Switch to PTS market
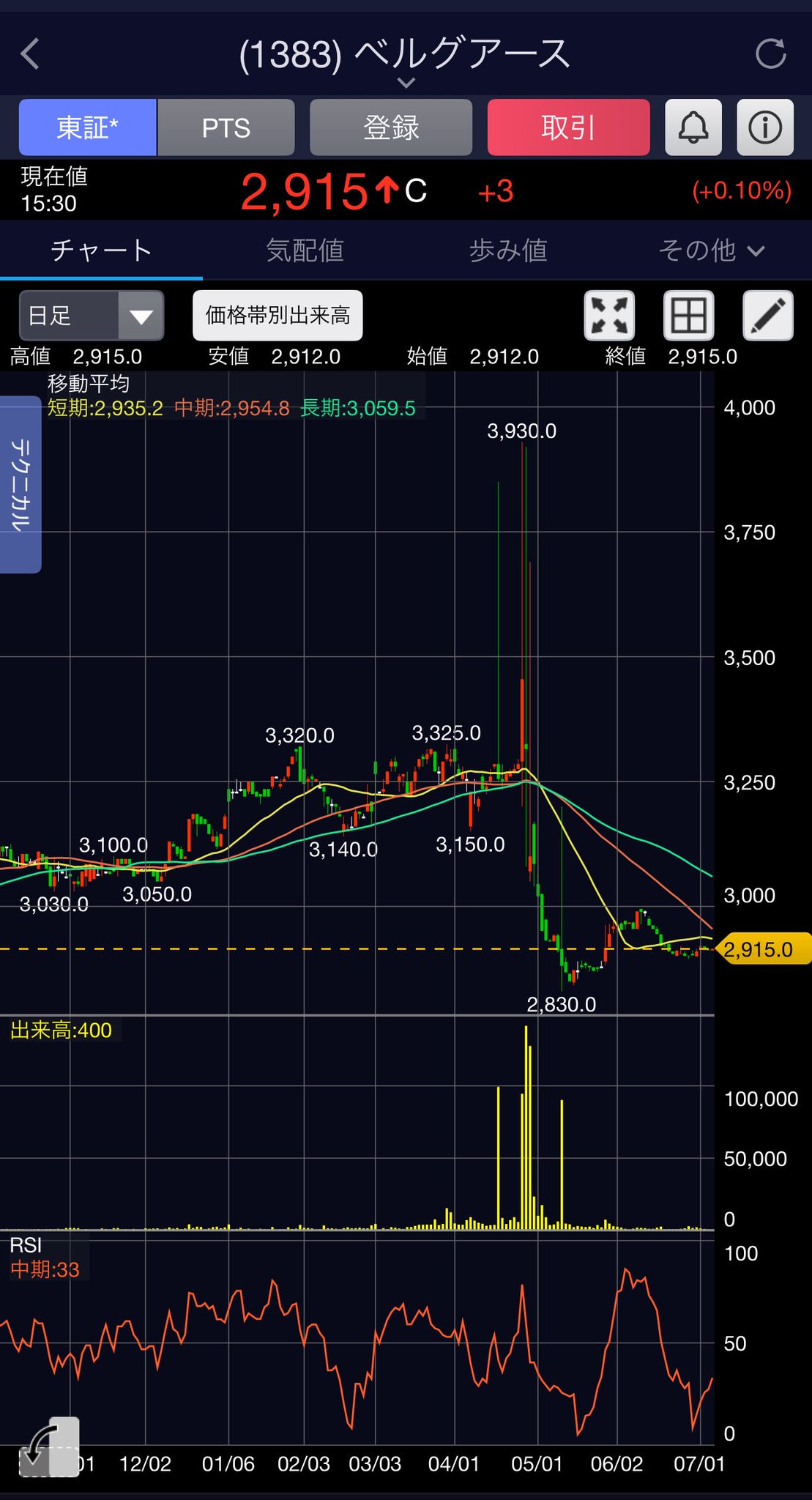The image size is (812, 1500). [226, 127]
